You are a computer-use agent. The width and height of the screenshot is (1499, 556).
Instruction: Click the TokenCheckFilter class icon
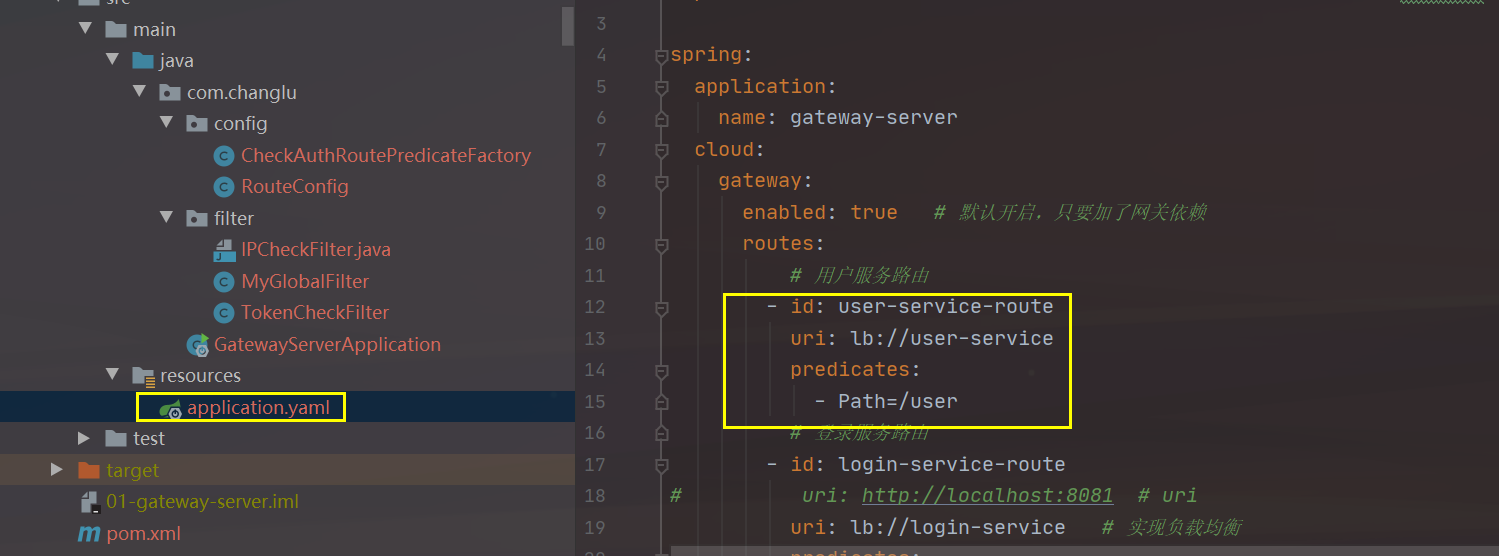[224, 313]
